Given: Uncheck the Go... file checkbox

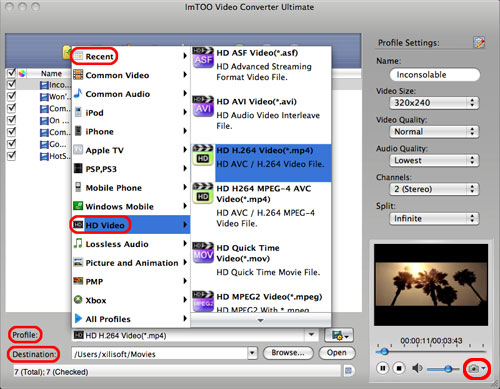Looking at the screenshot, I should [x=11, y=144].
